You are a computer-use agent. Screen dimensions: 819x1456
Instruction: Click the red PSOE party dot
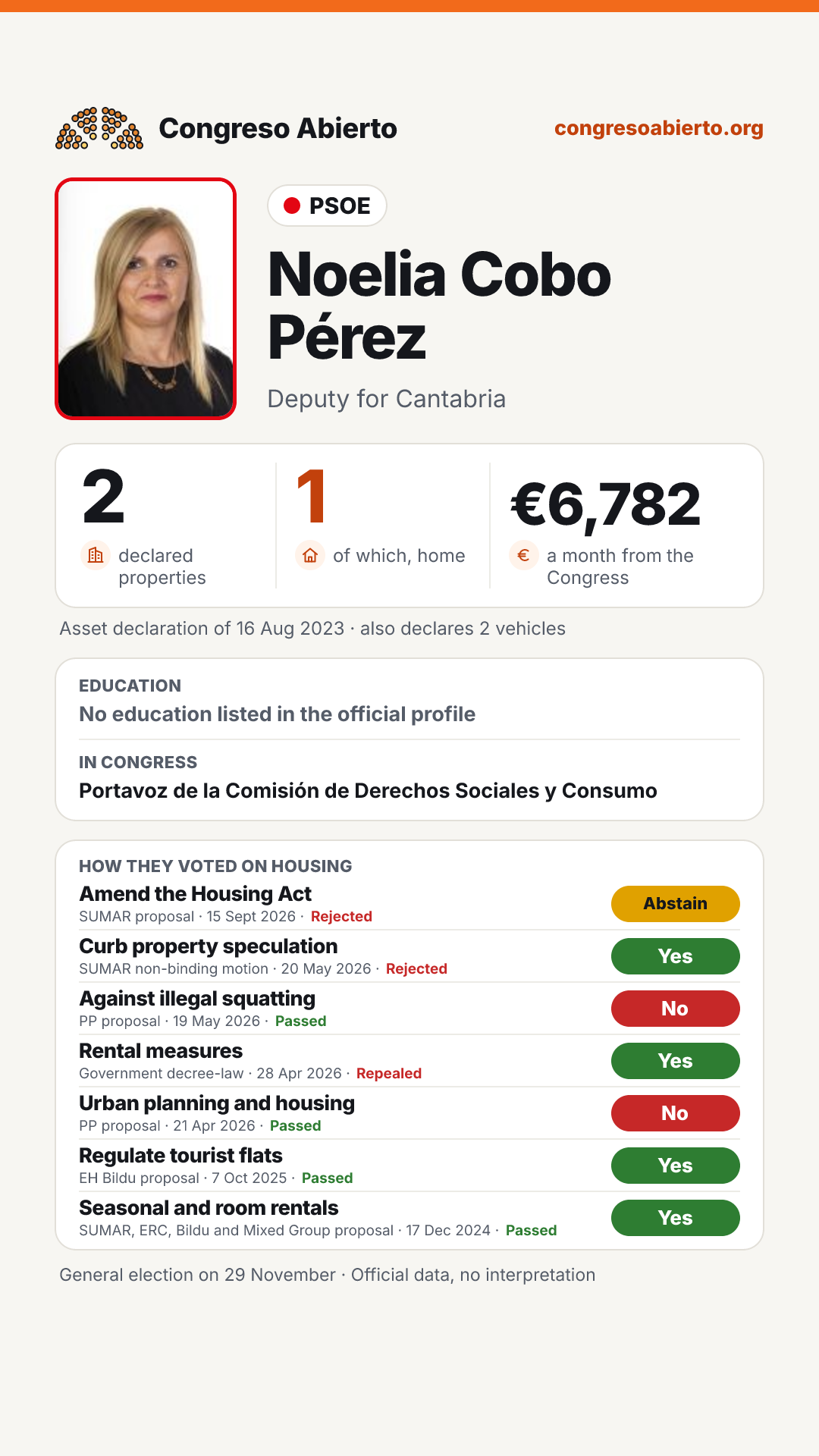tap(292, 206)
